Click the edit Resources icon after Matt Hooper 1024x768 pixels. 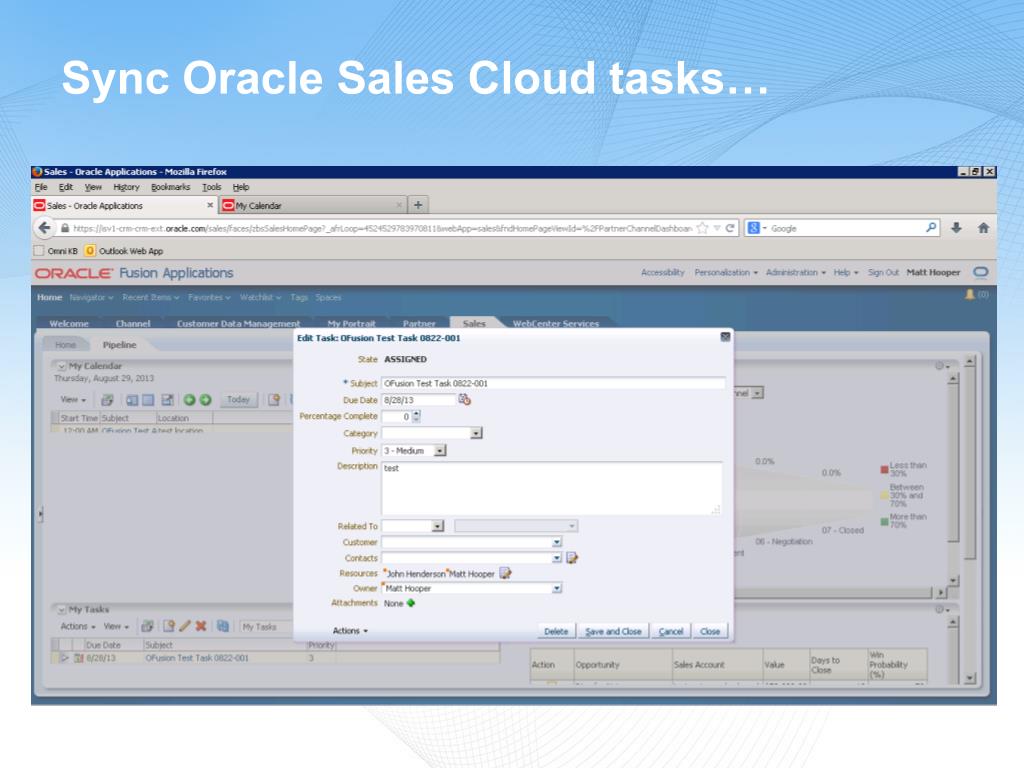click(x=505, y=573)
